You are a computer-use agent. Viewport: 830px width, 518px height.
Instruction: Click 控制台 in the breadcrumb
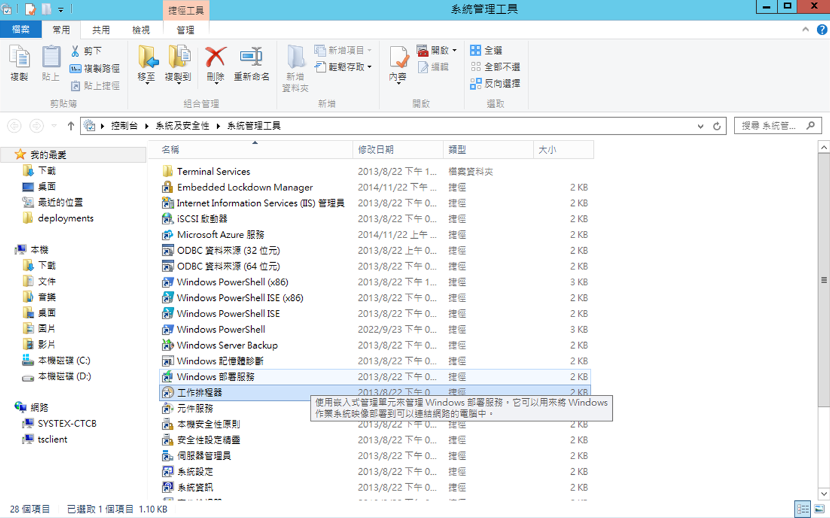point(124,126)
